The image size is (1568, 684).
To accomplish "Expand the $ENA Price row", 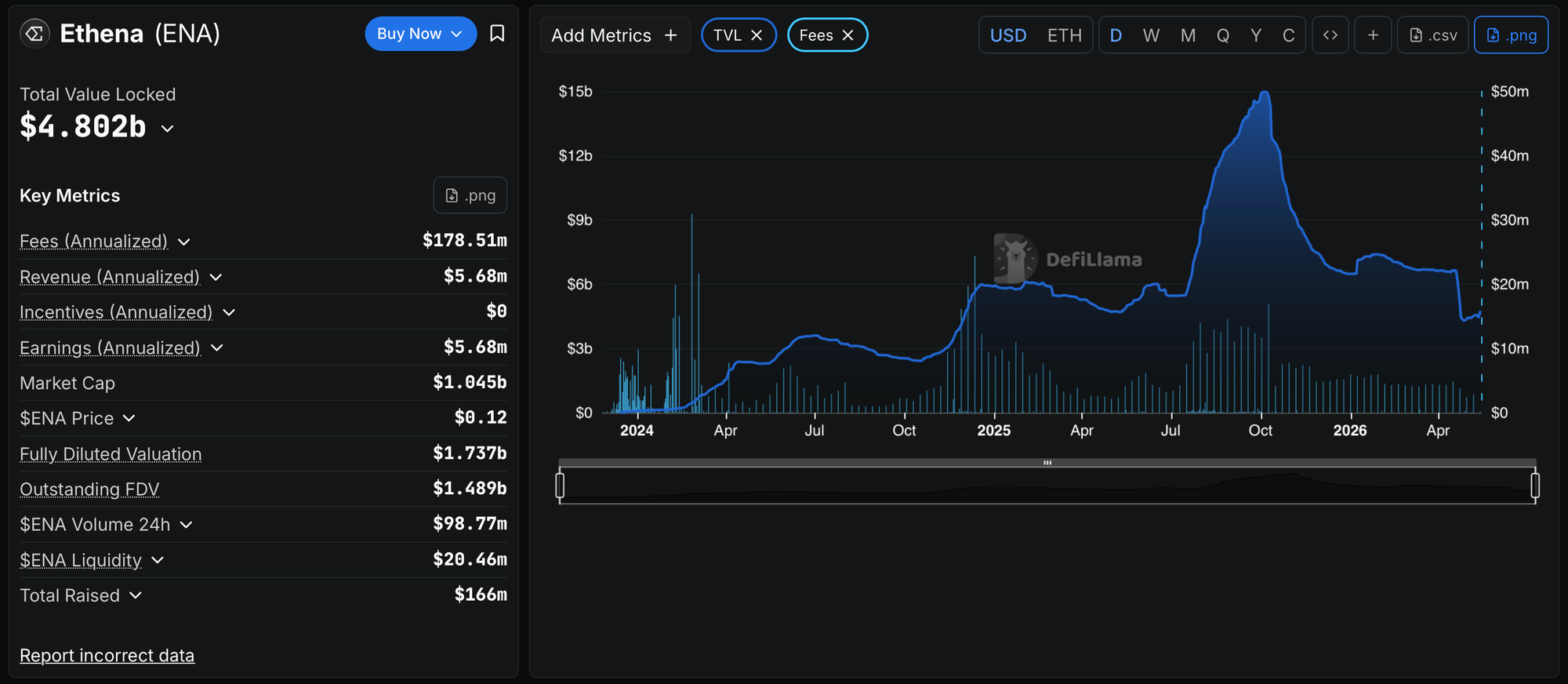I will click(129, 418).
